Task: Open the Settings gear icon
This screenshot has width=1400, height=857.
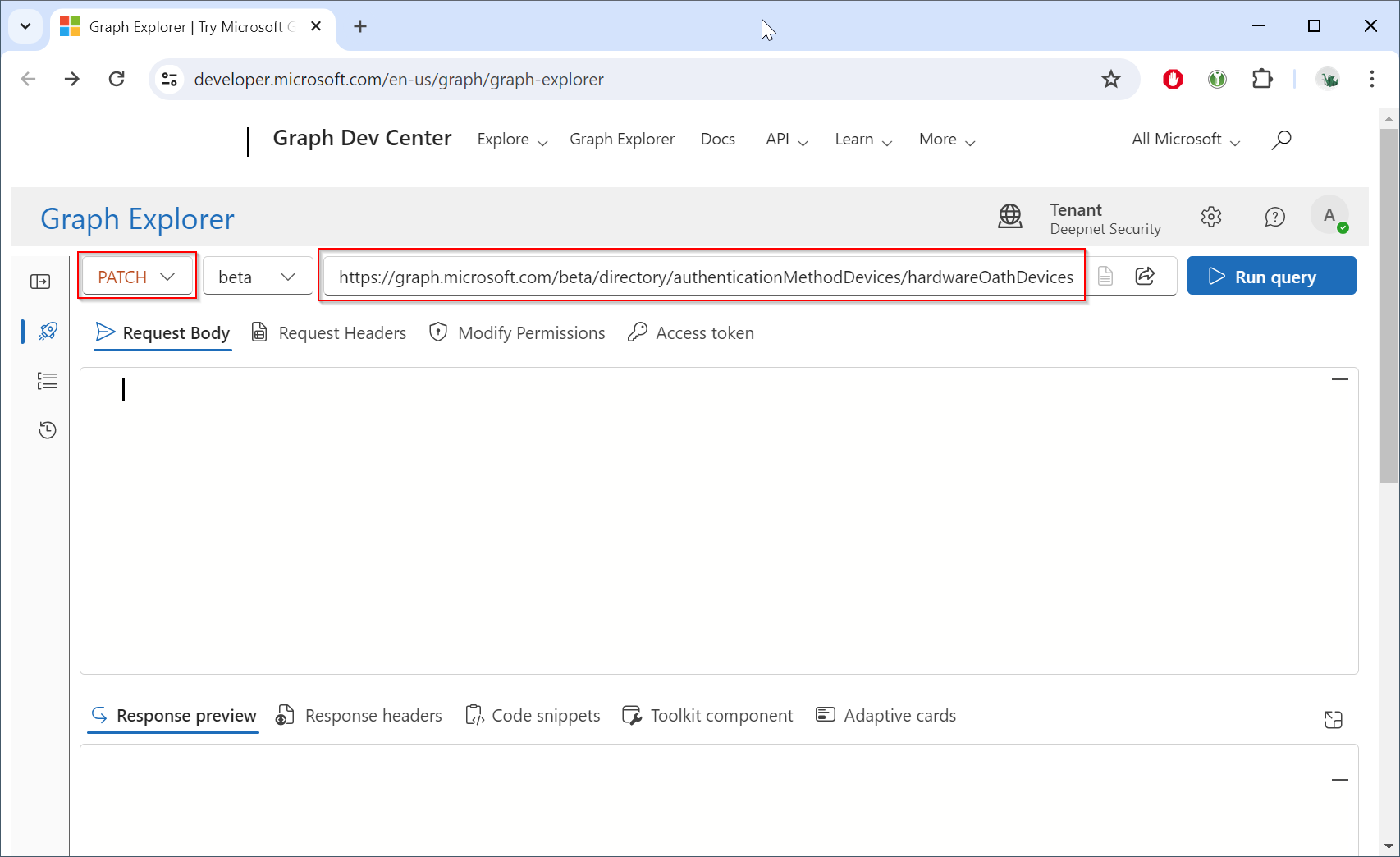Action: (x=1211, y=218)
